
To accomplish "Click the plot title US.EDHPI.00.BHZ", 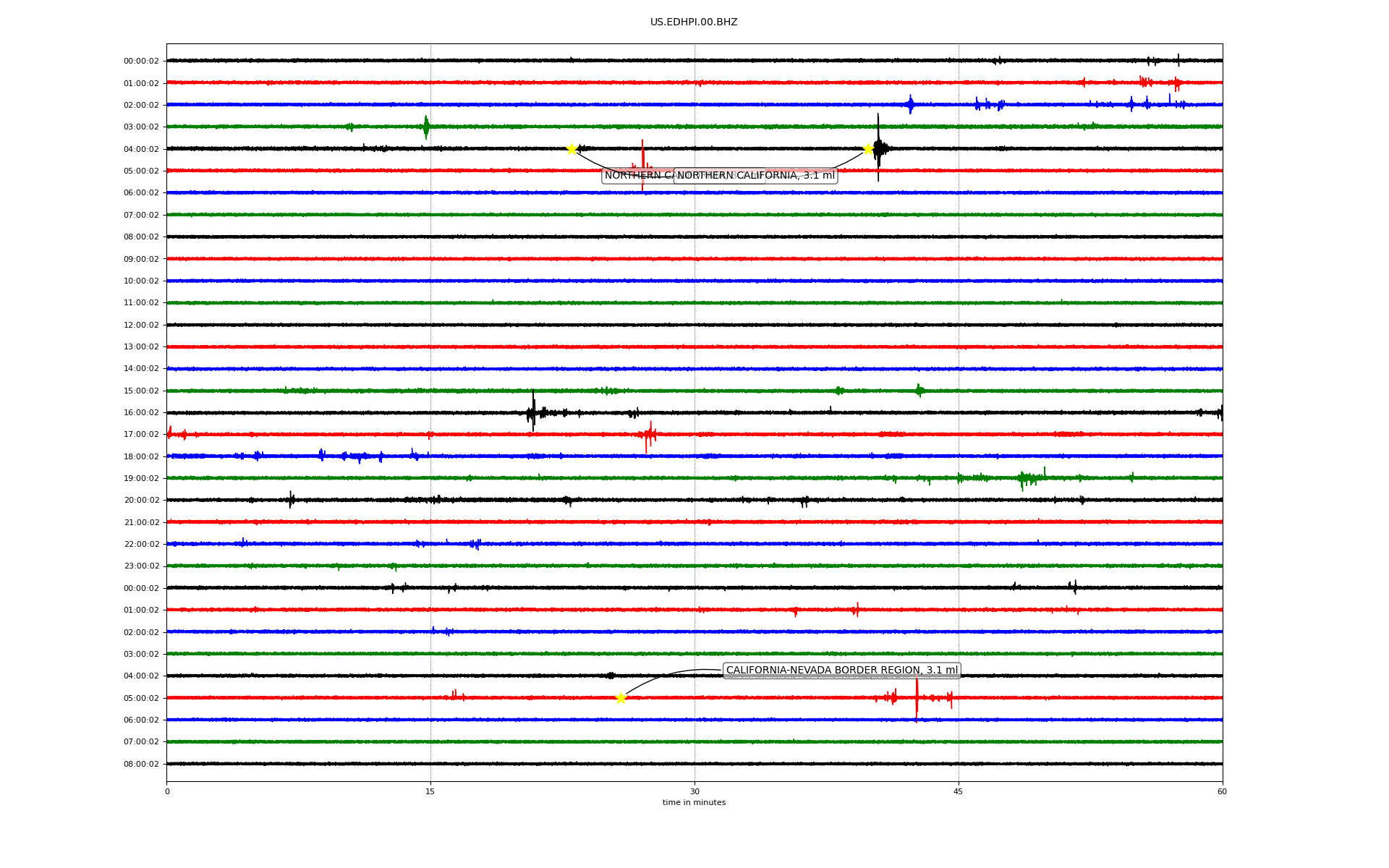I will tap(694, 22).
